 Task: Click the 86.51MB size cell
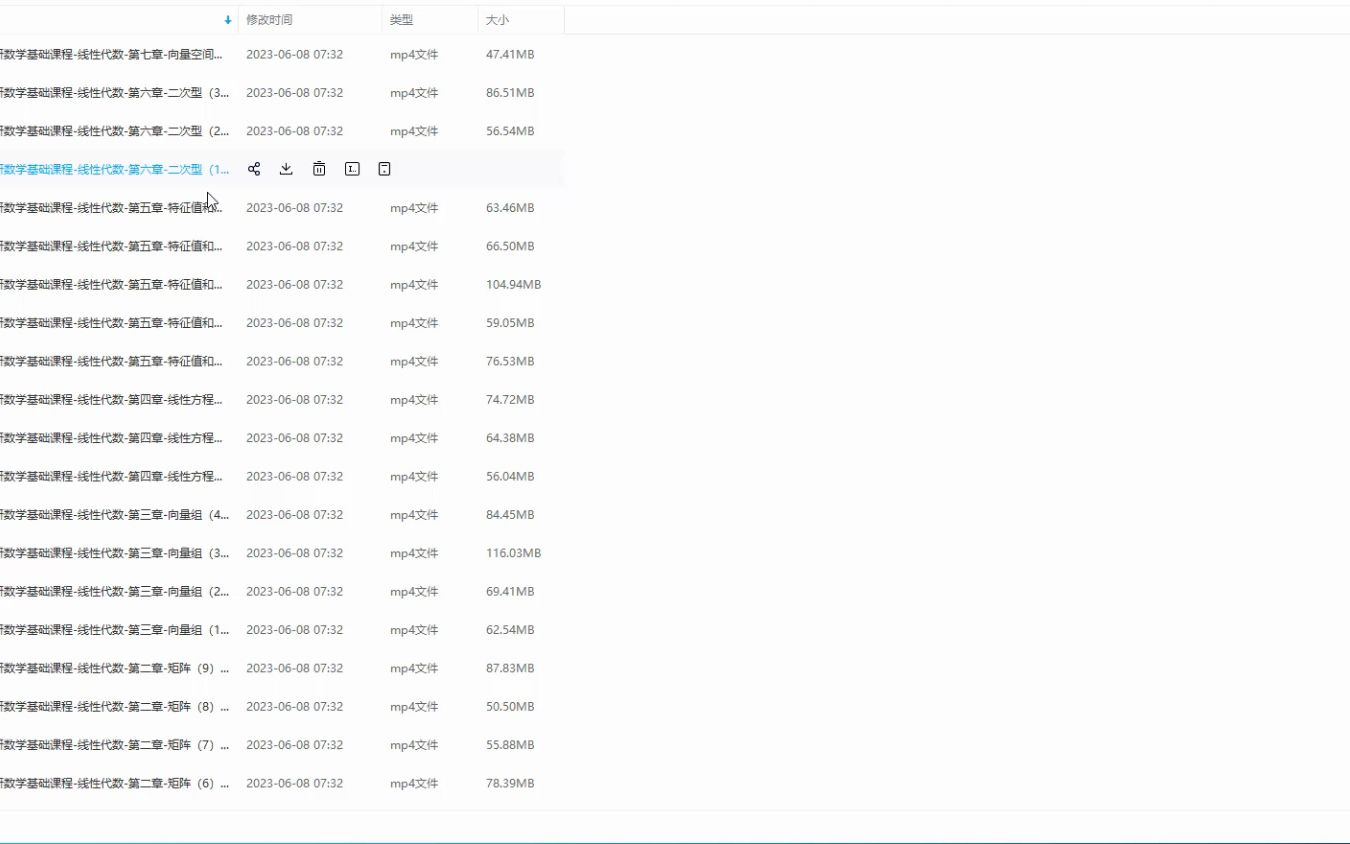coord(510,93)
